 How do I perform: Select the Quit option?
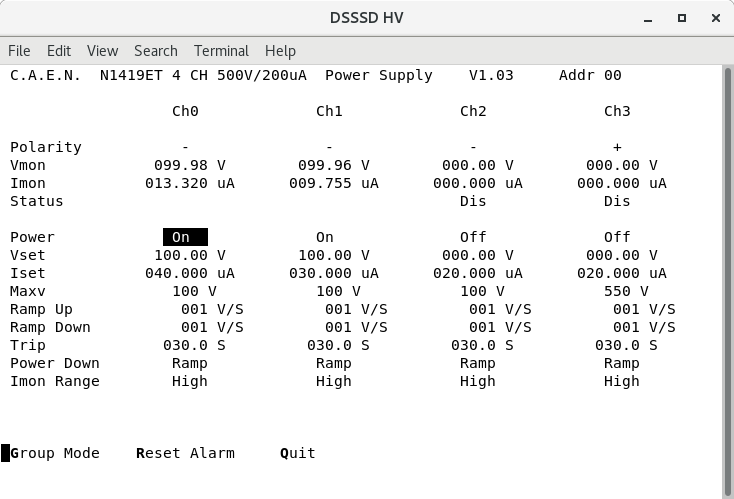[x=298, y=453]
